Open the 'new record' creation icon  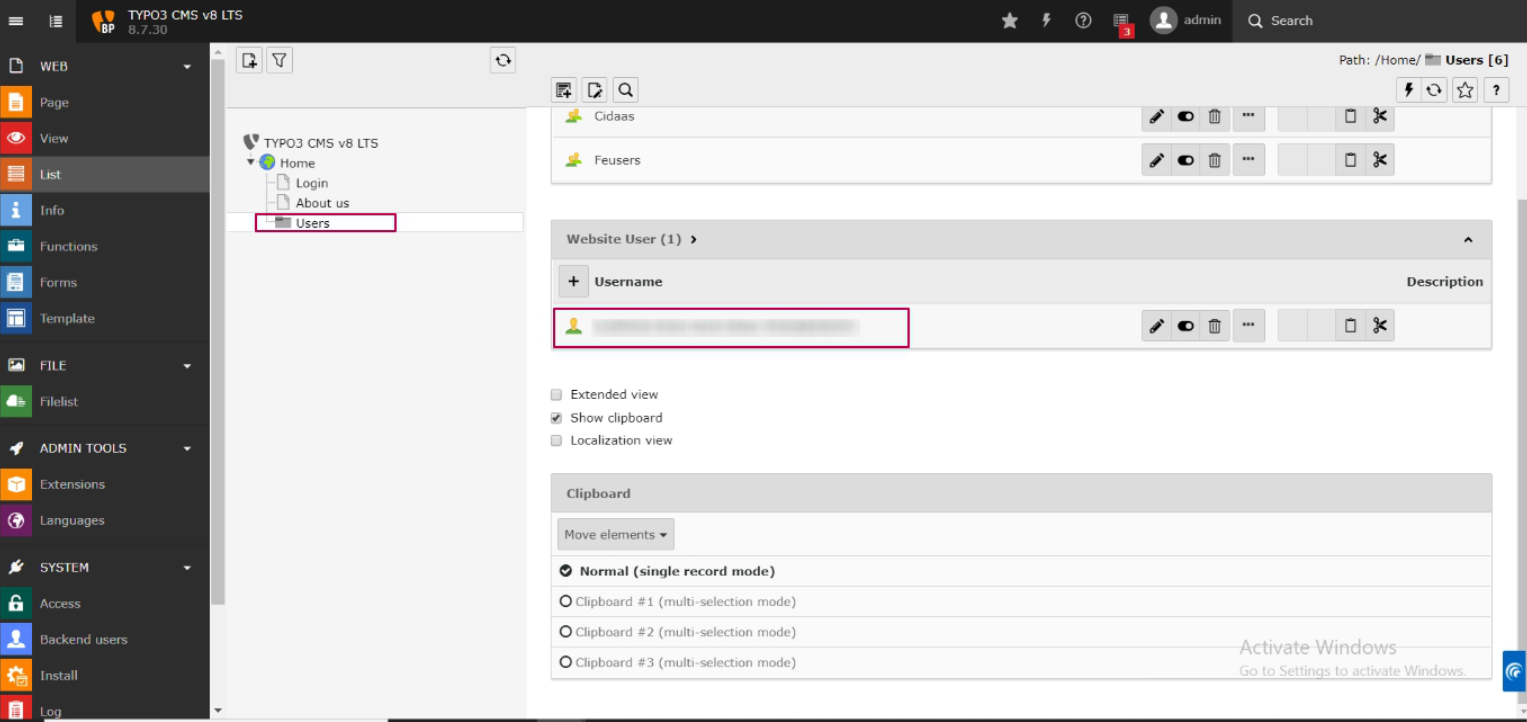563,89
